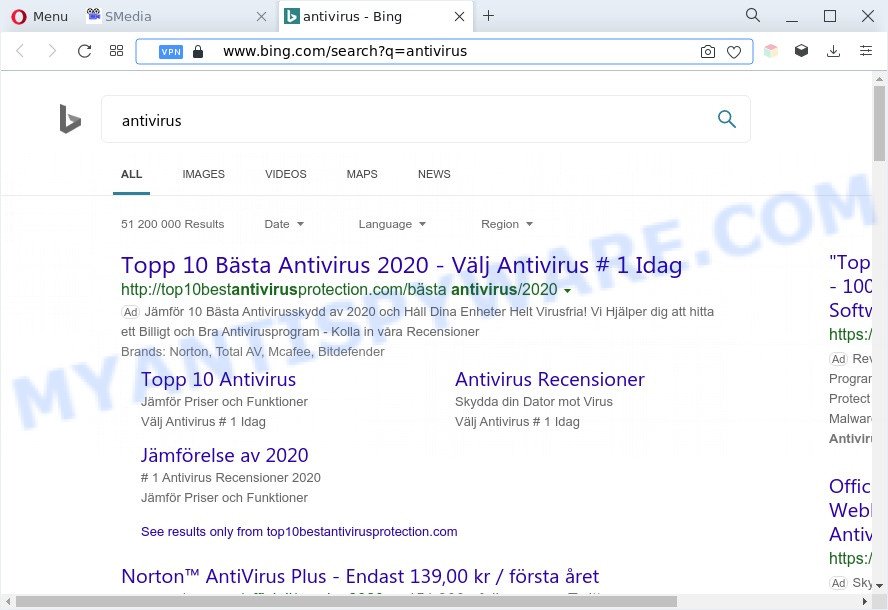The image size is (888, 610).
Task: Expand the Language filter dropdown
Action: (x=392, y=224)
